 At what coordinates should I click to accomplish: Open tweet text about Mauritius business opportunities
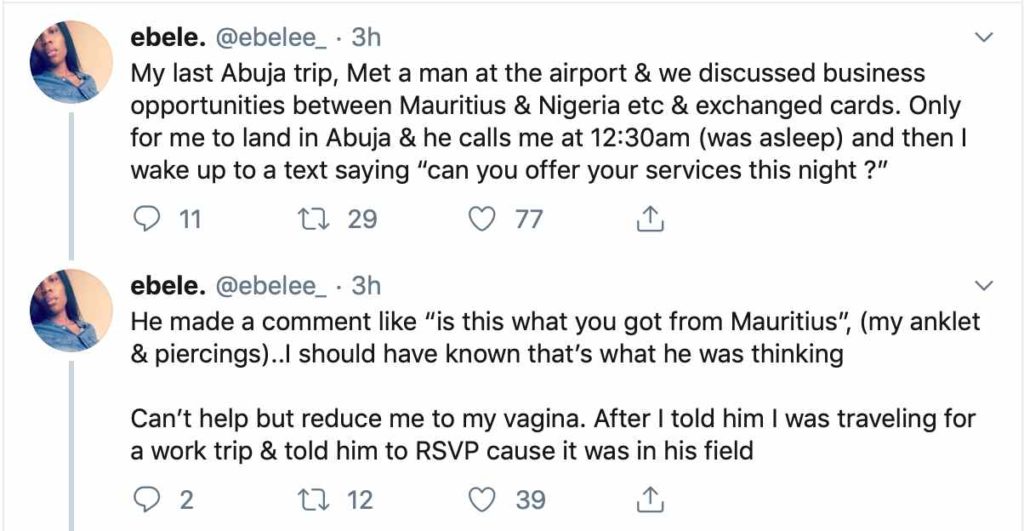[x=540, y=120]
